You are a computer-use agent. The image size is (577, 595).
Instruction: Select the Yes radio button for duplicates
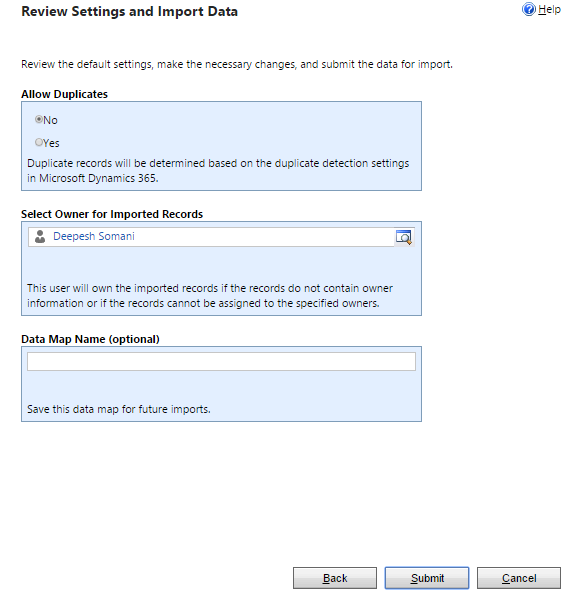(39, 142)
